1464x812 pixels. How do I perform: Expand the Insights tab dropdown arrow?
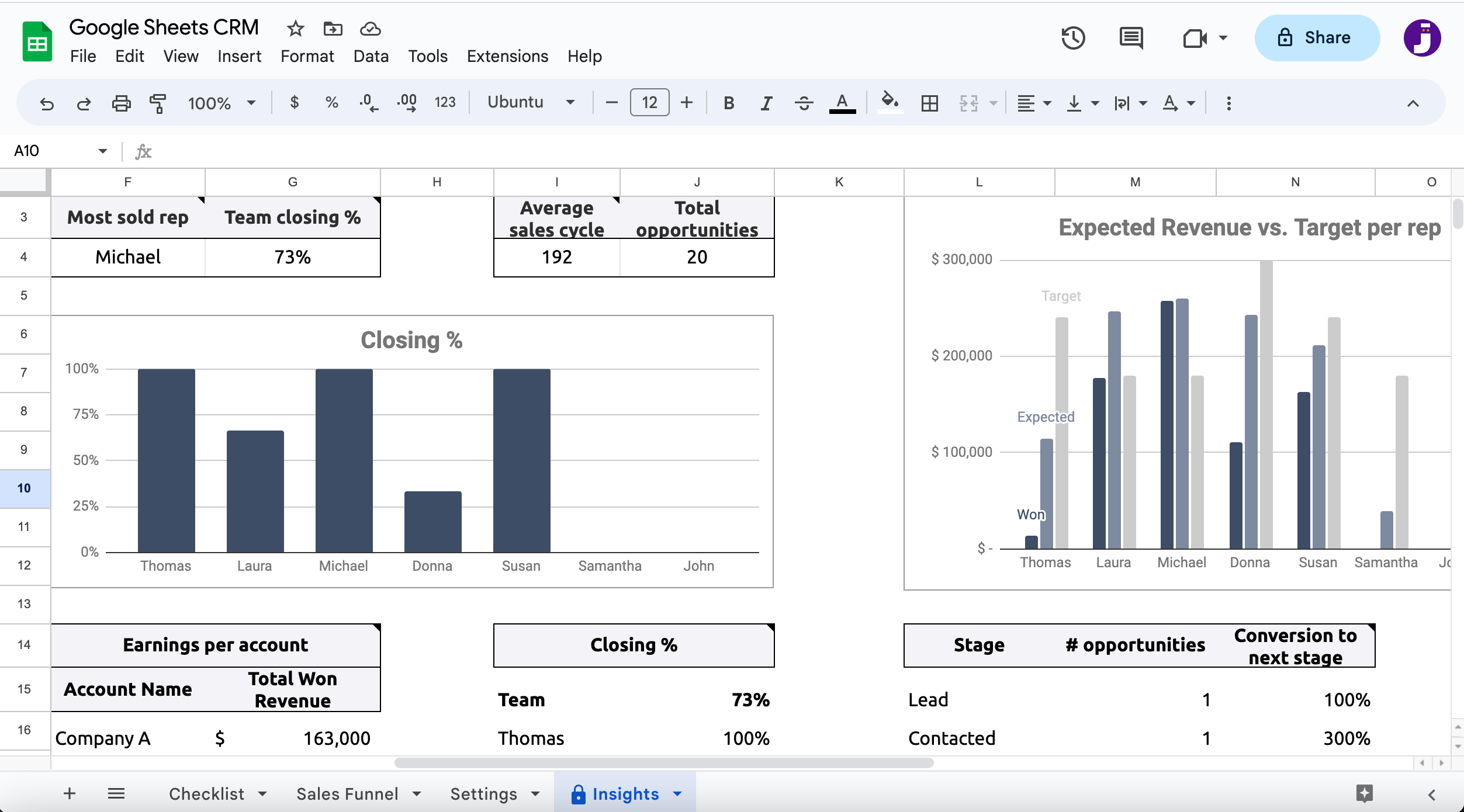678,794
